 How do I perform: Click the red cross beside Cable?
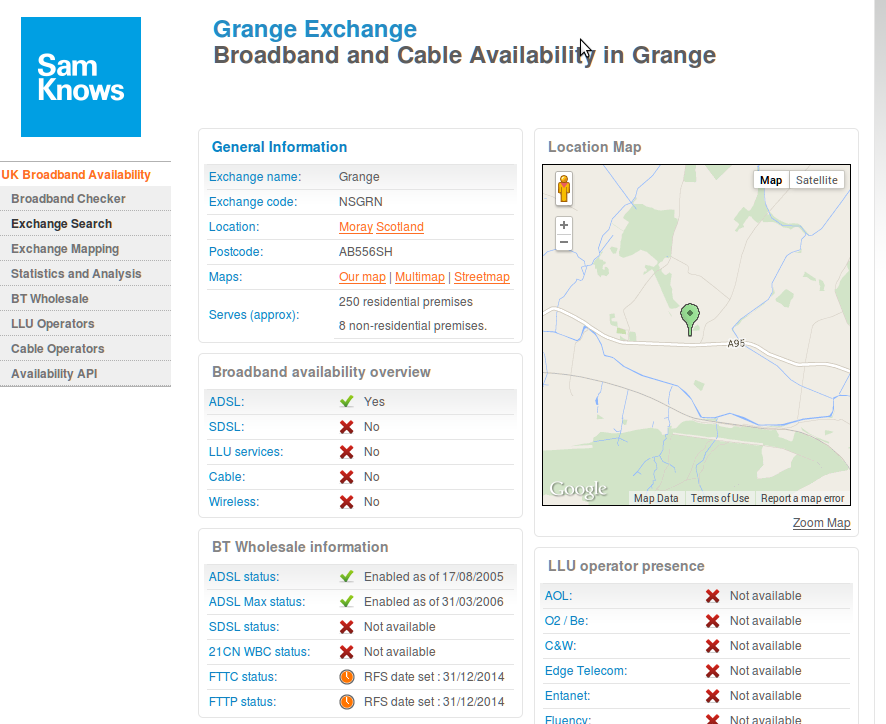click(x=346, y=477)
